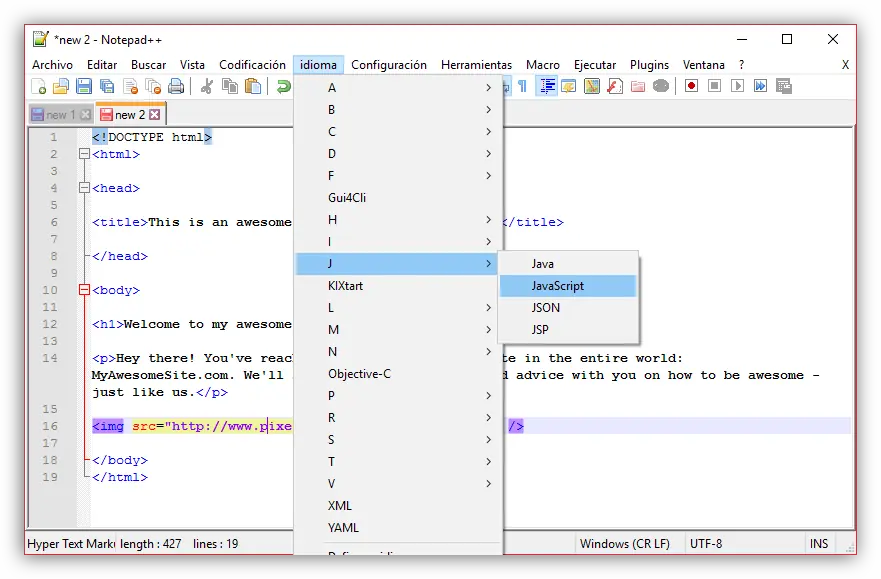Select JSON from the submenu
The width and height of the screenshot is (881, 579).
[546, 308]
